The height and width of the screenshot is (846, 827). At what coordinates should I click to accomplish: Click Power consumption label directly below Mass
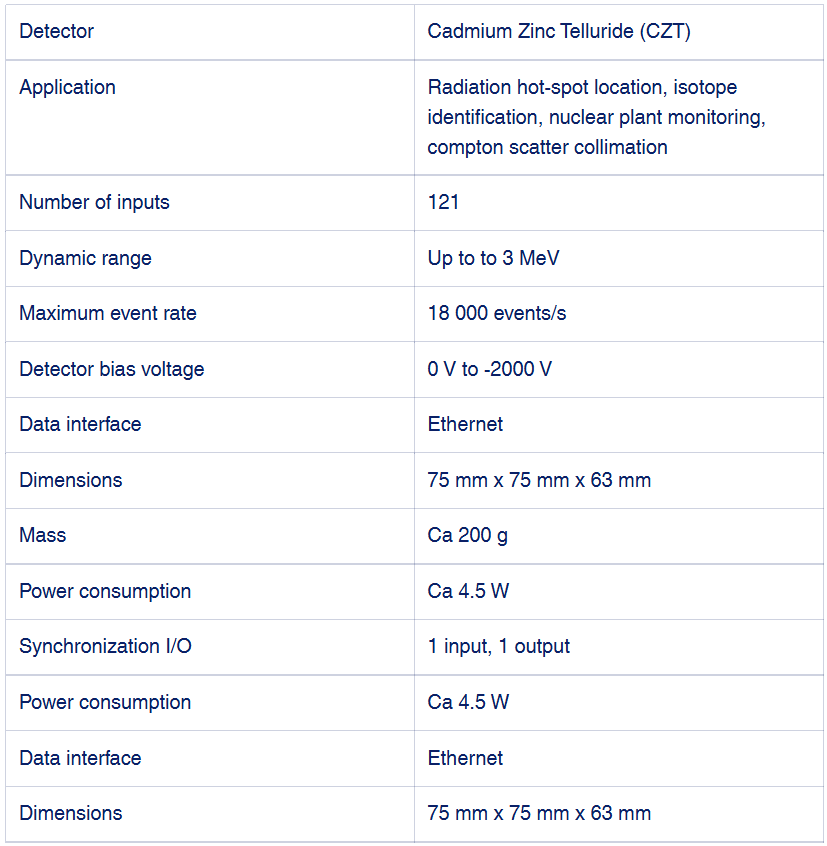point(104,591)
